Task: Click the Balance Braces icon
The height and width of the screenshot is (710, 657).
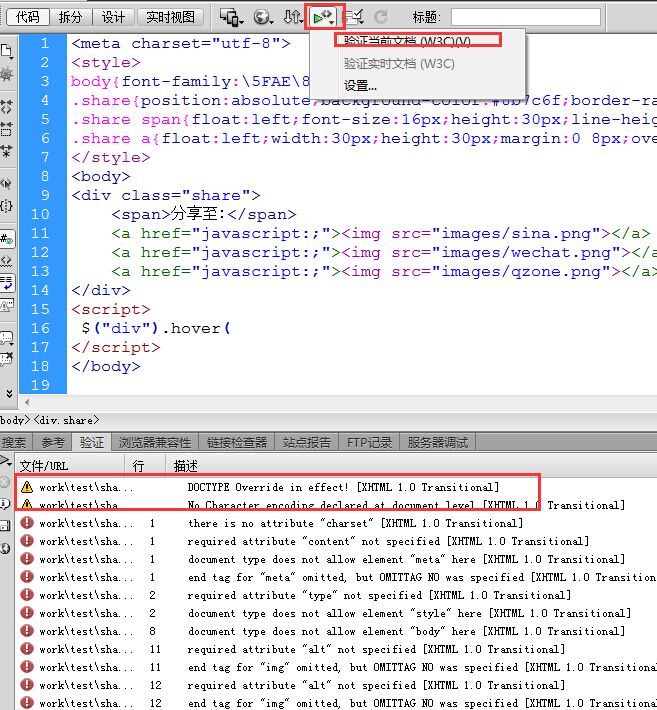Action: (x=6, y=206)
